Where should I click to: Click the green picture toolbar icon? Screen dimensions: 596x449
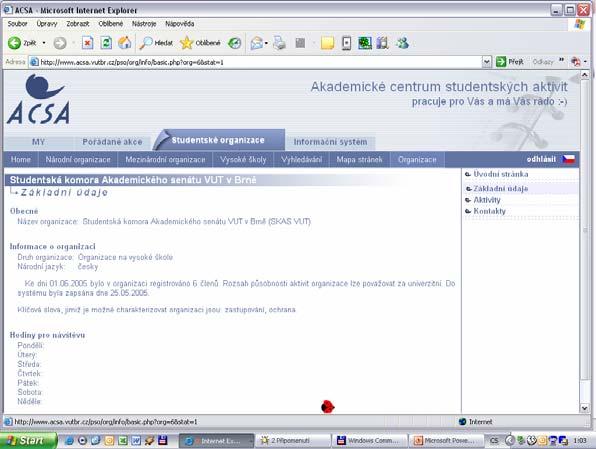pos(365,43)
